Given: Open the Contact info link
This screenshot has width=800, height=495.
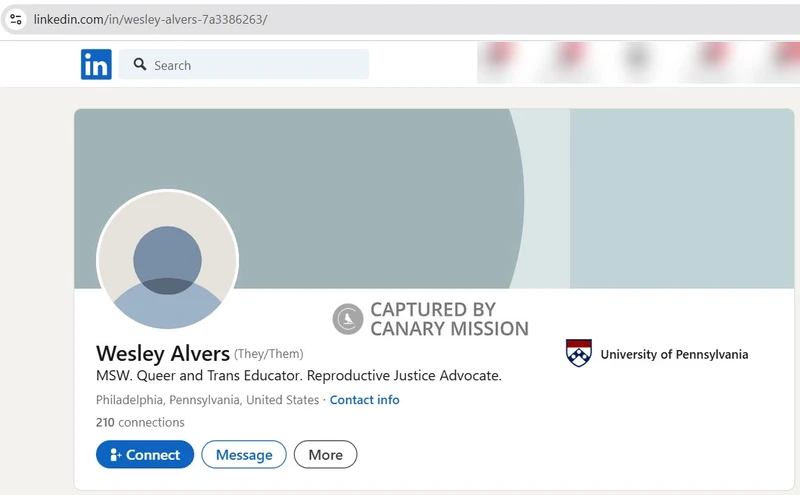Looking at the screenshot, I should pyautogui.click(x=364, y=400).
